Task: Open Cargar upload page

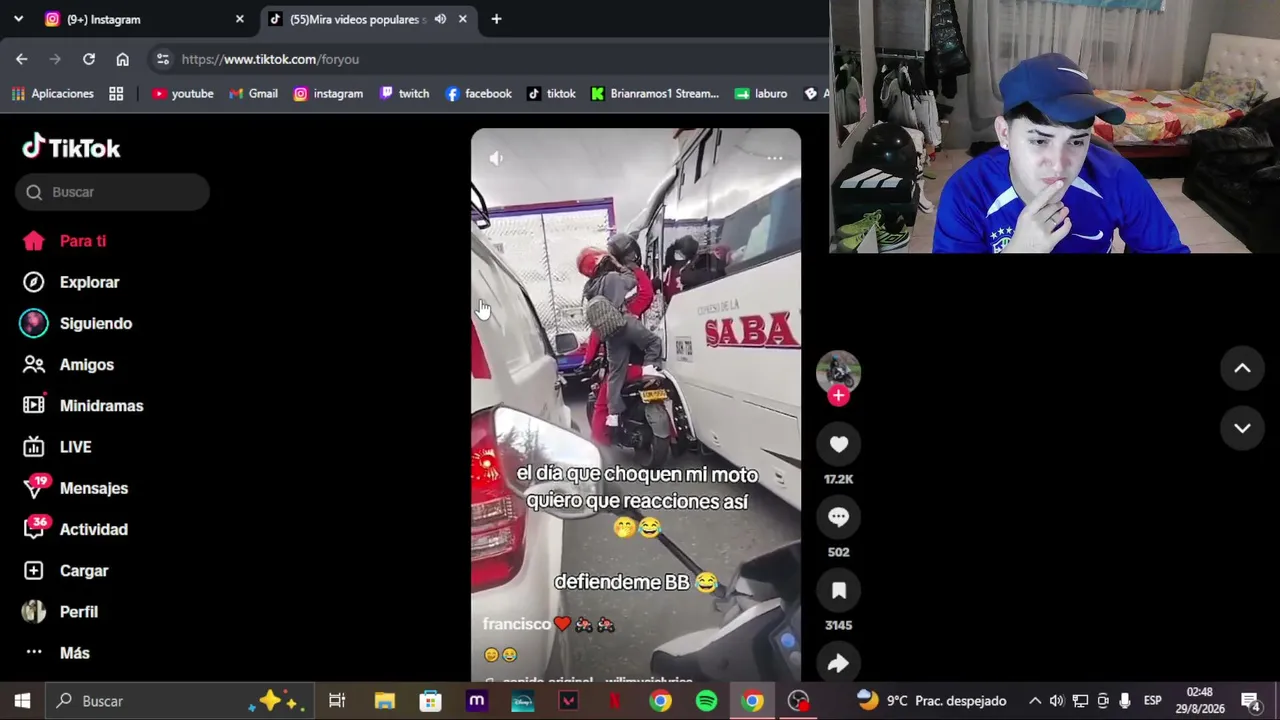Action: [x=65, y=571]
